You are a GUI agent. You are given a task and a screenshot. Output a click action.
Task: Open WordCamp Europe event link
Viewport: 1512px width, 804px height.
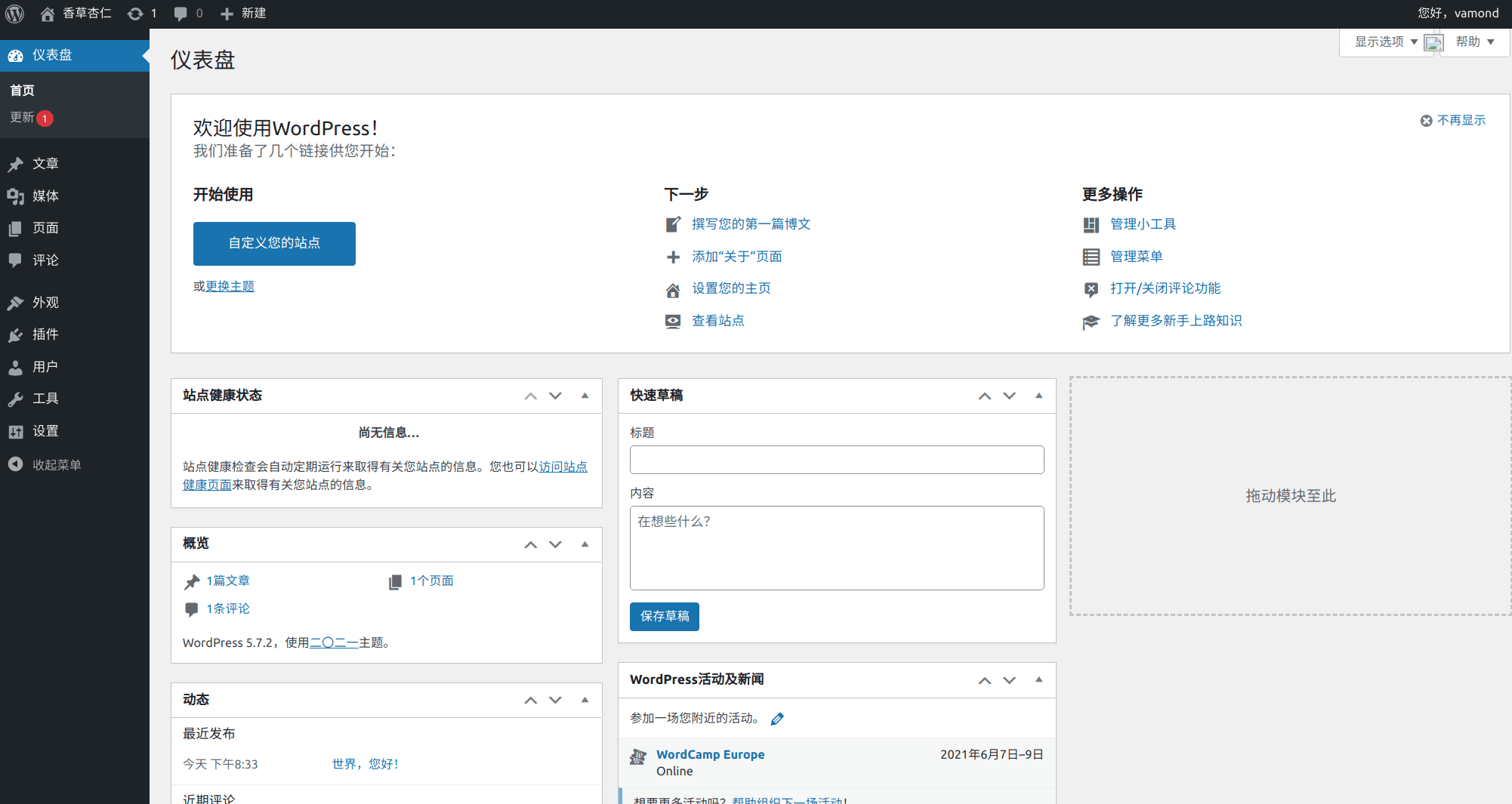pos(710,755)
